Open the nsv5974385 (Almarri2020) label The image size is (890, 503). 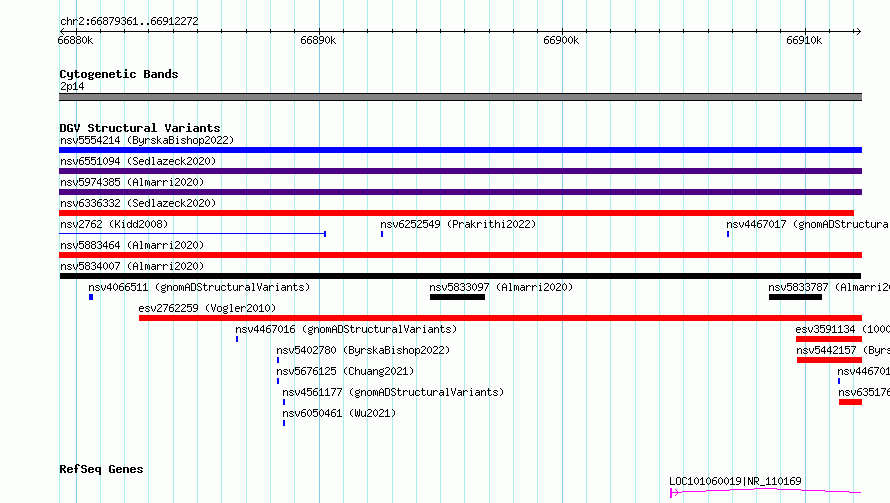coord(132,182)
